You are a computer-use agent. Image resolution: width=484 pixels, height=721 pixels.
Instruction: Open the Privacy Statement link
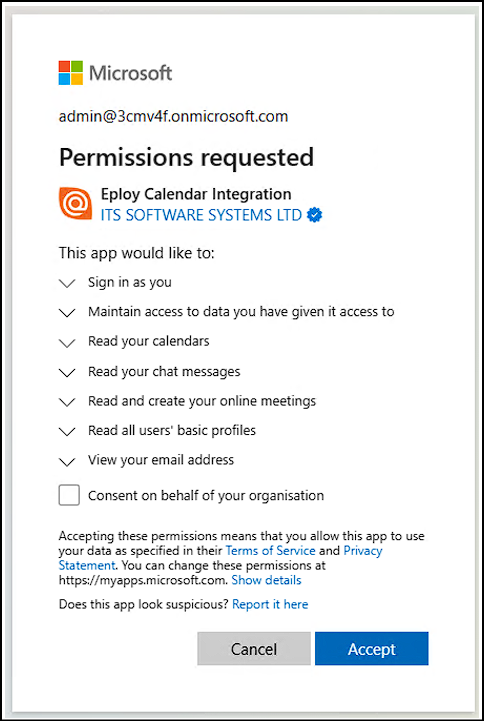click(221, 557)
